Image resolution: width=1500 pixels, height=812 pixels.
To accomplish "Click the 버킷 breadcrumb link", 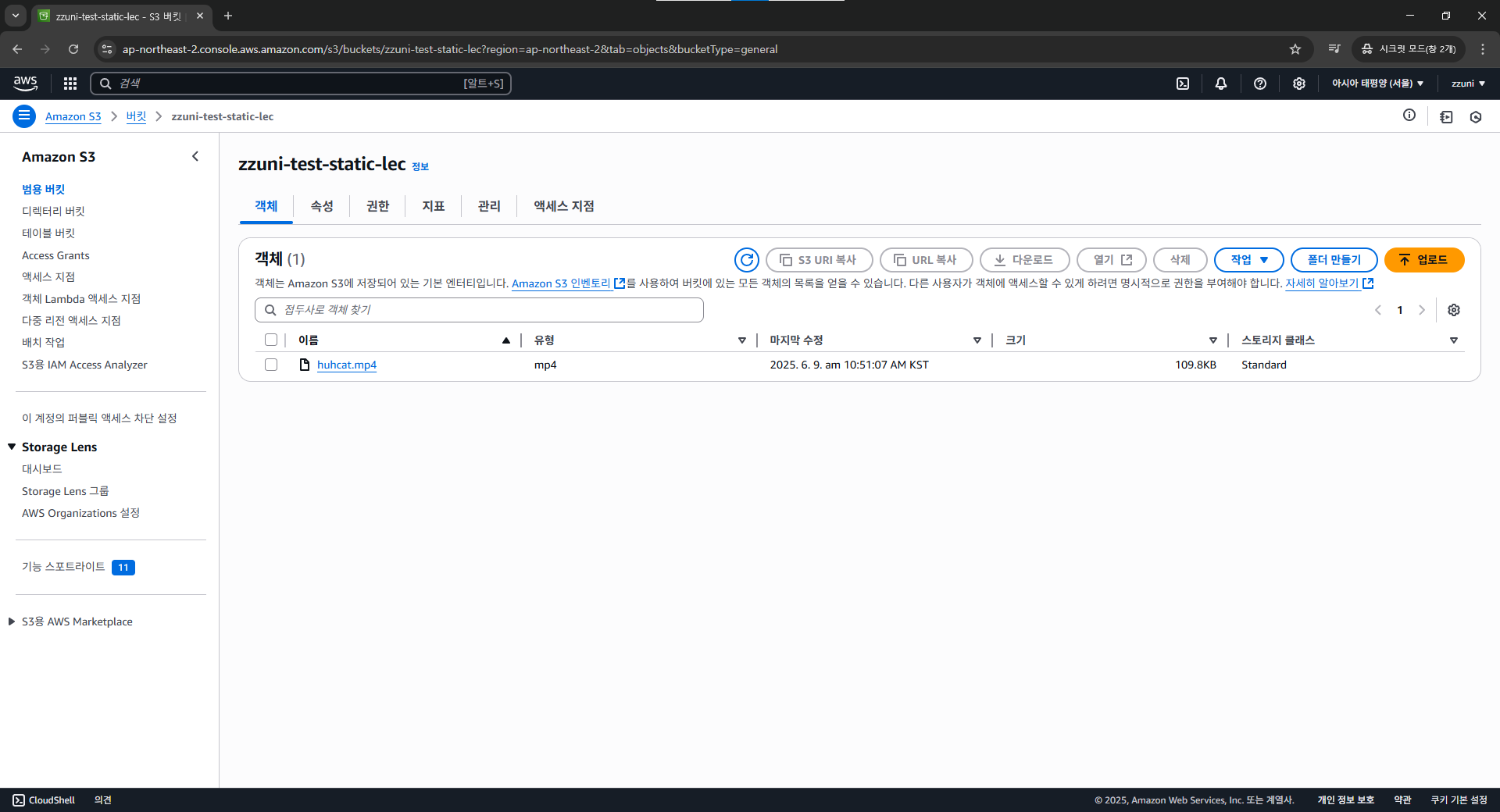I will (136, 116).
